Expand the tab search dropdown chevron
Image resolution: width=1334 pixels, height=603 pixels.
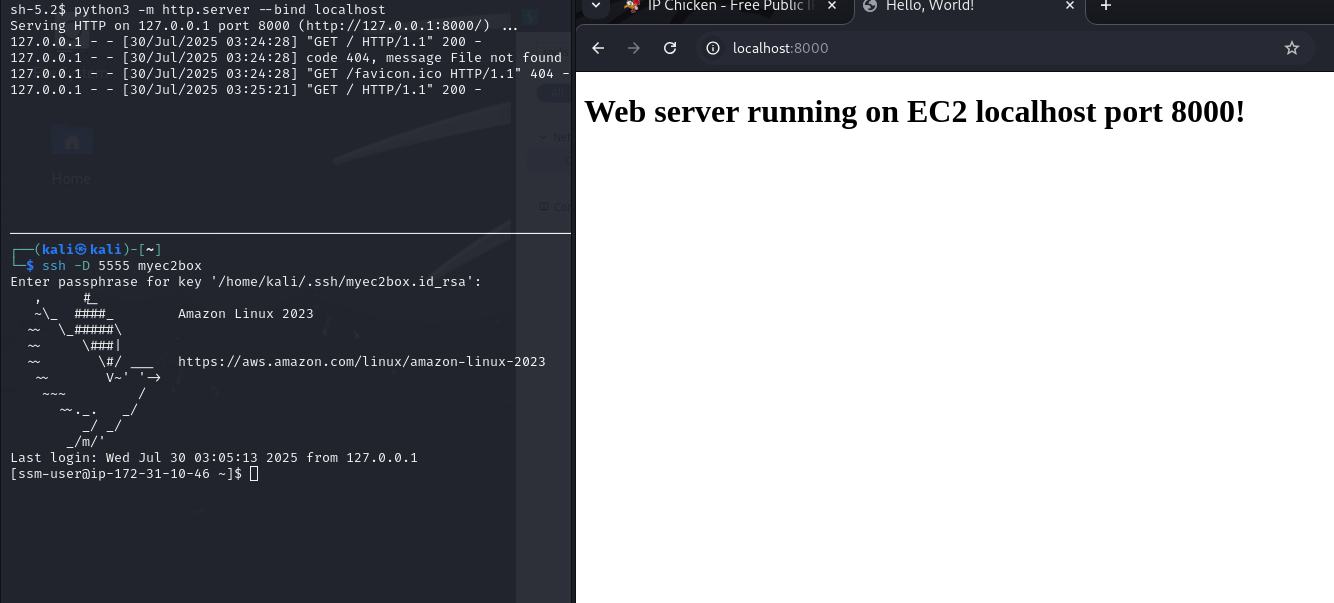click(x=596, y=6)
